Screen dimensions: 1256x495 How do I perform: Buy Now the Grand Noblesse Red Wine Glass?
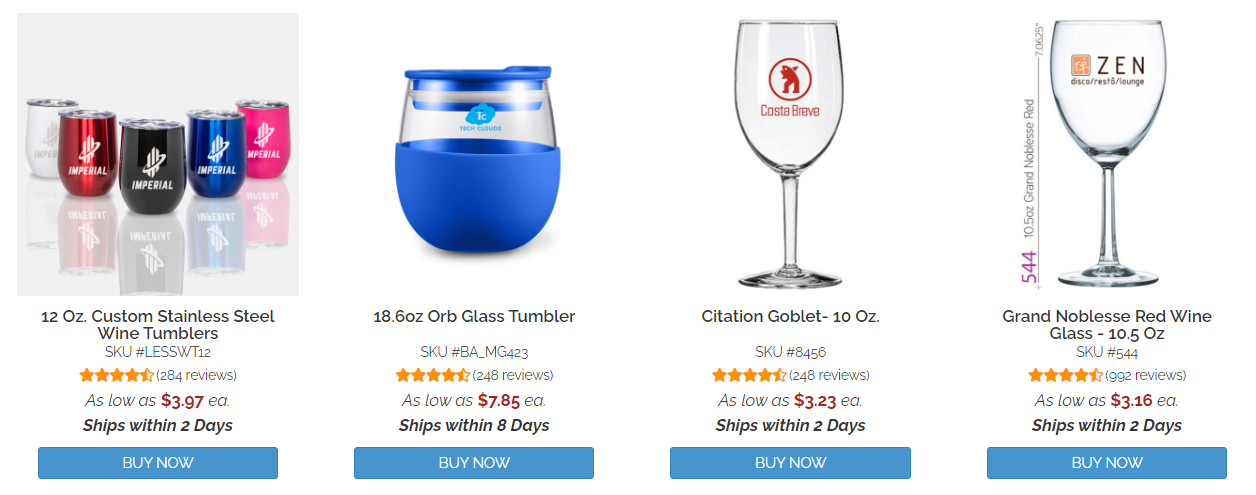(1107, 463)
